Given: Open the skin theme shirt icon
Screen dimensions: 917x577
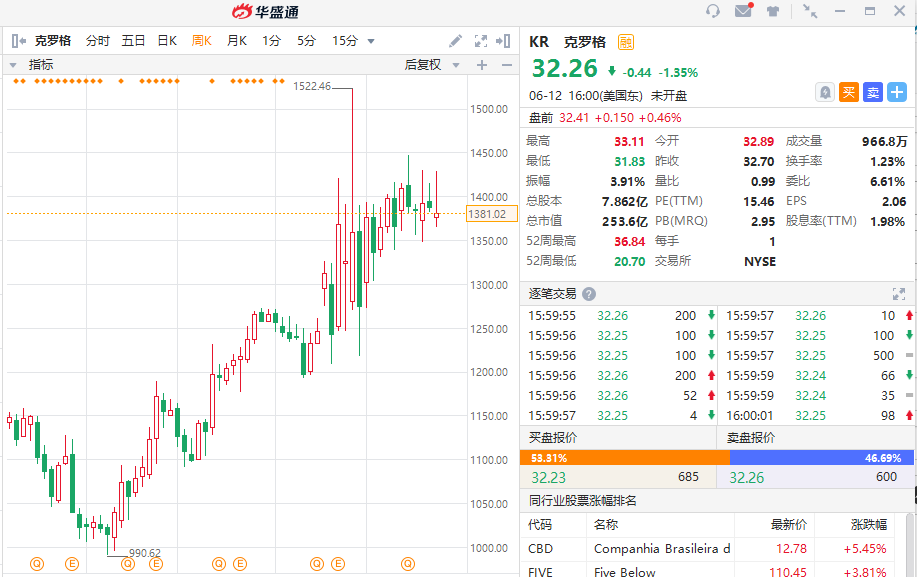Looking at the screenshot, I should [773, 11].
